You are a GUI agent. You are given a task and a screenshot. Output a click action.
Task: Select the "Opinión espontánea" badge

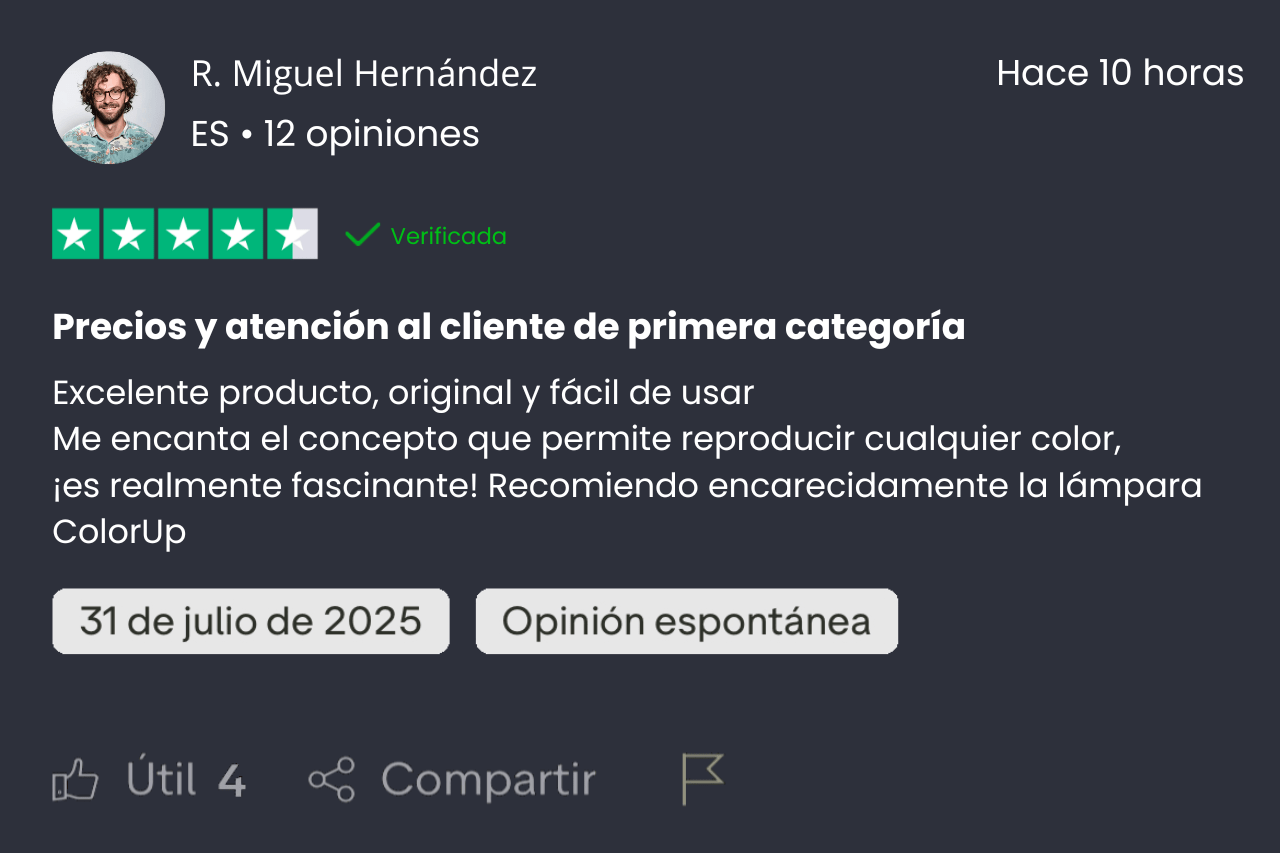coord(686,621)
